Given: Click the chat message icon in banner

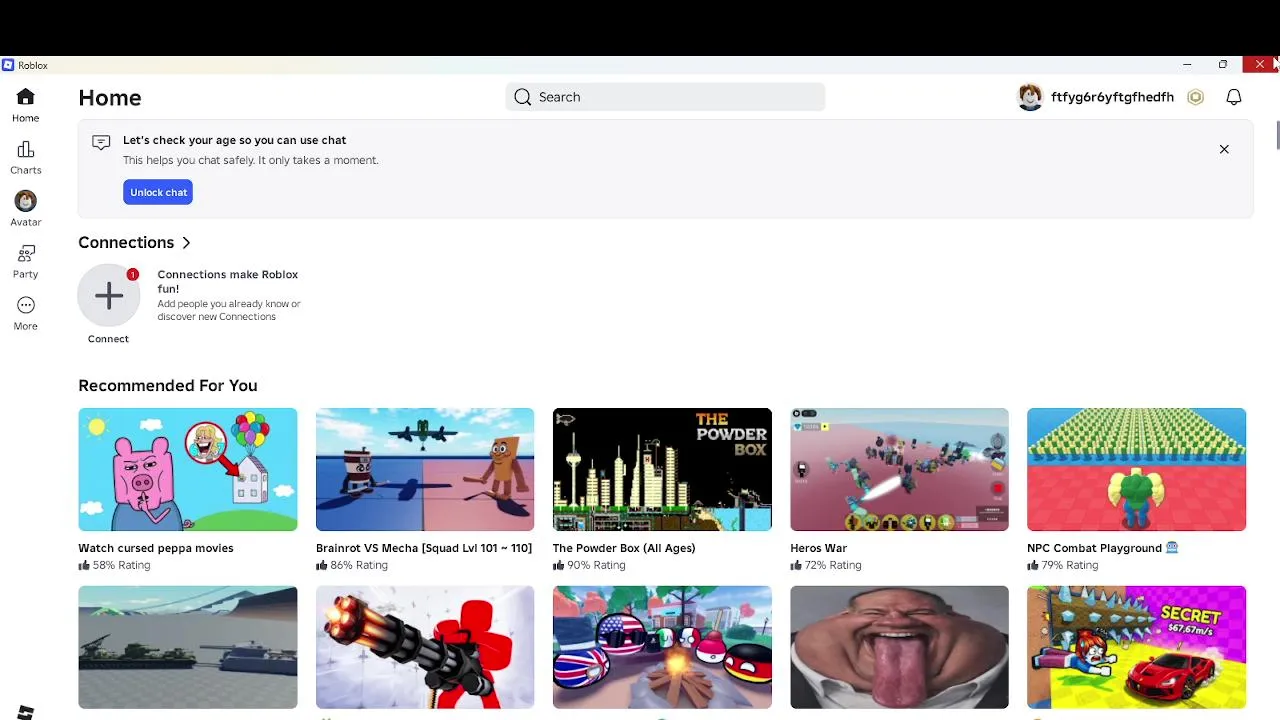Looking at the screenshot, I should [x=101, y=142].
